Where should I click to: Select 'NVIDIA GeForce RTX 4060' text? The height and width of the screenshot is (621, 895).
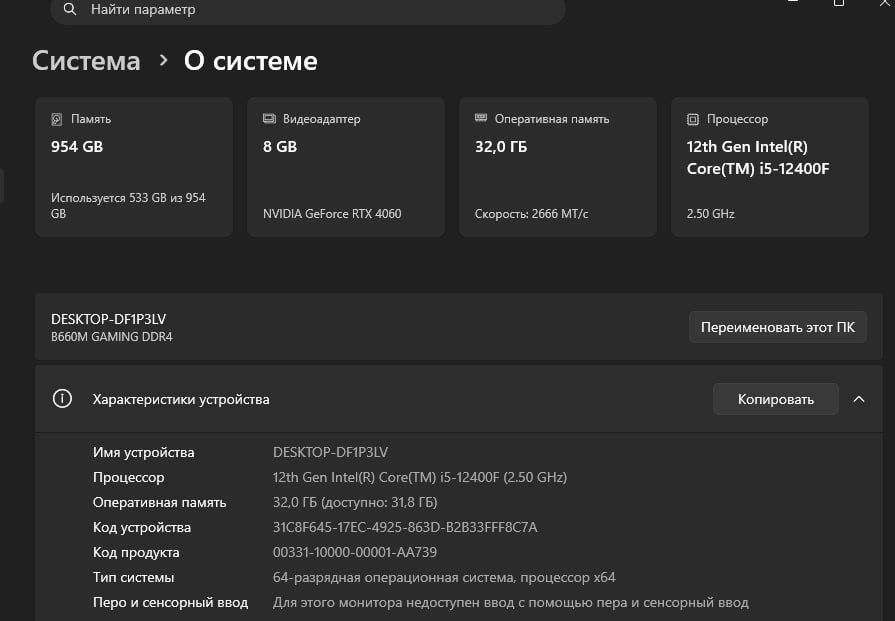pyautogui.click(x=332, y=213)
